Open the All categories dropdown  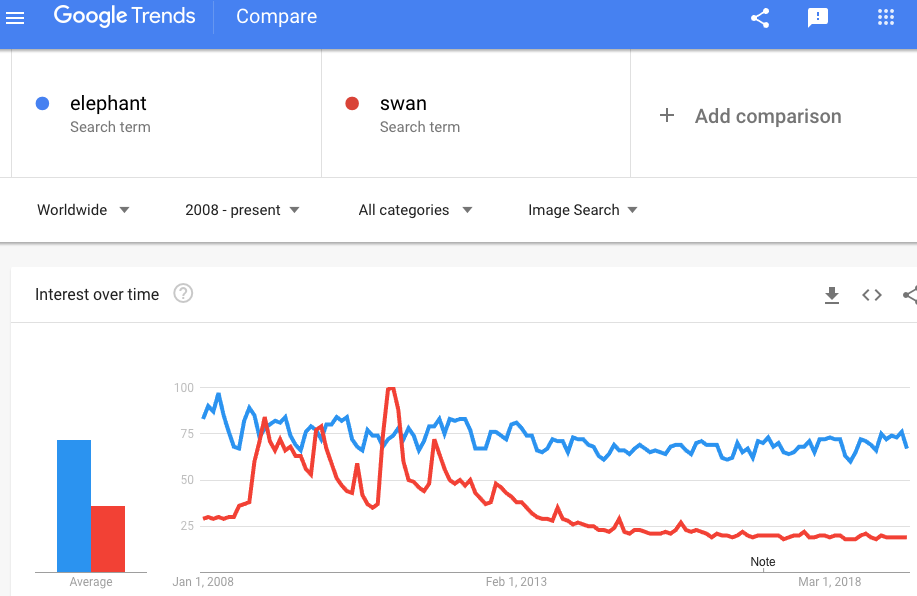click(415, 210)
